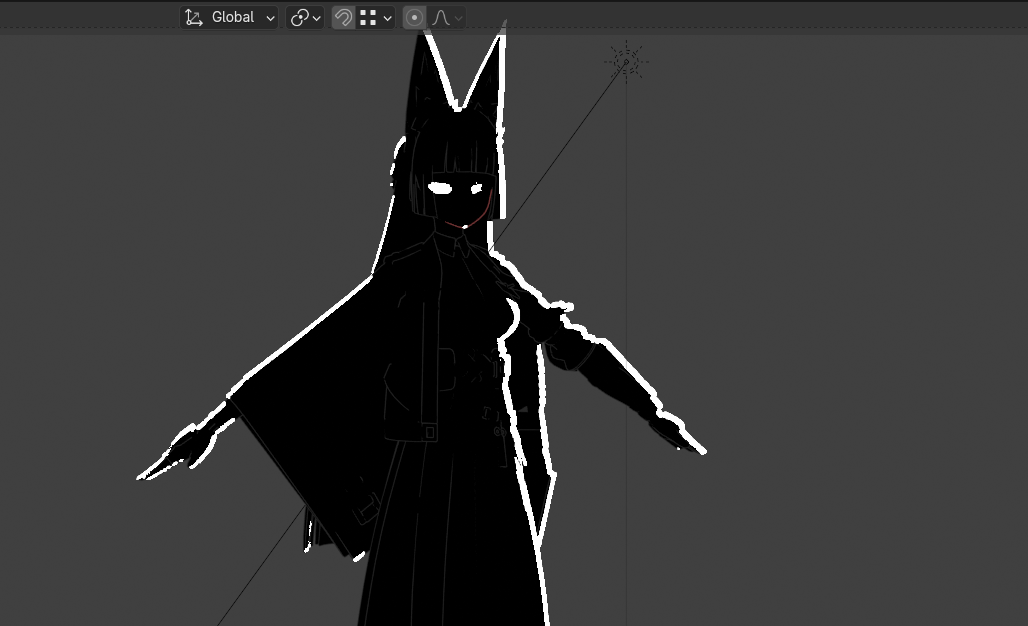The width and height of the screenshot is (1028, 626).
Task: Click the square buckle on the jacket strap
Action: (429, 432)
